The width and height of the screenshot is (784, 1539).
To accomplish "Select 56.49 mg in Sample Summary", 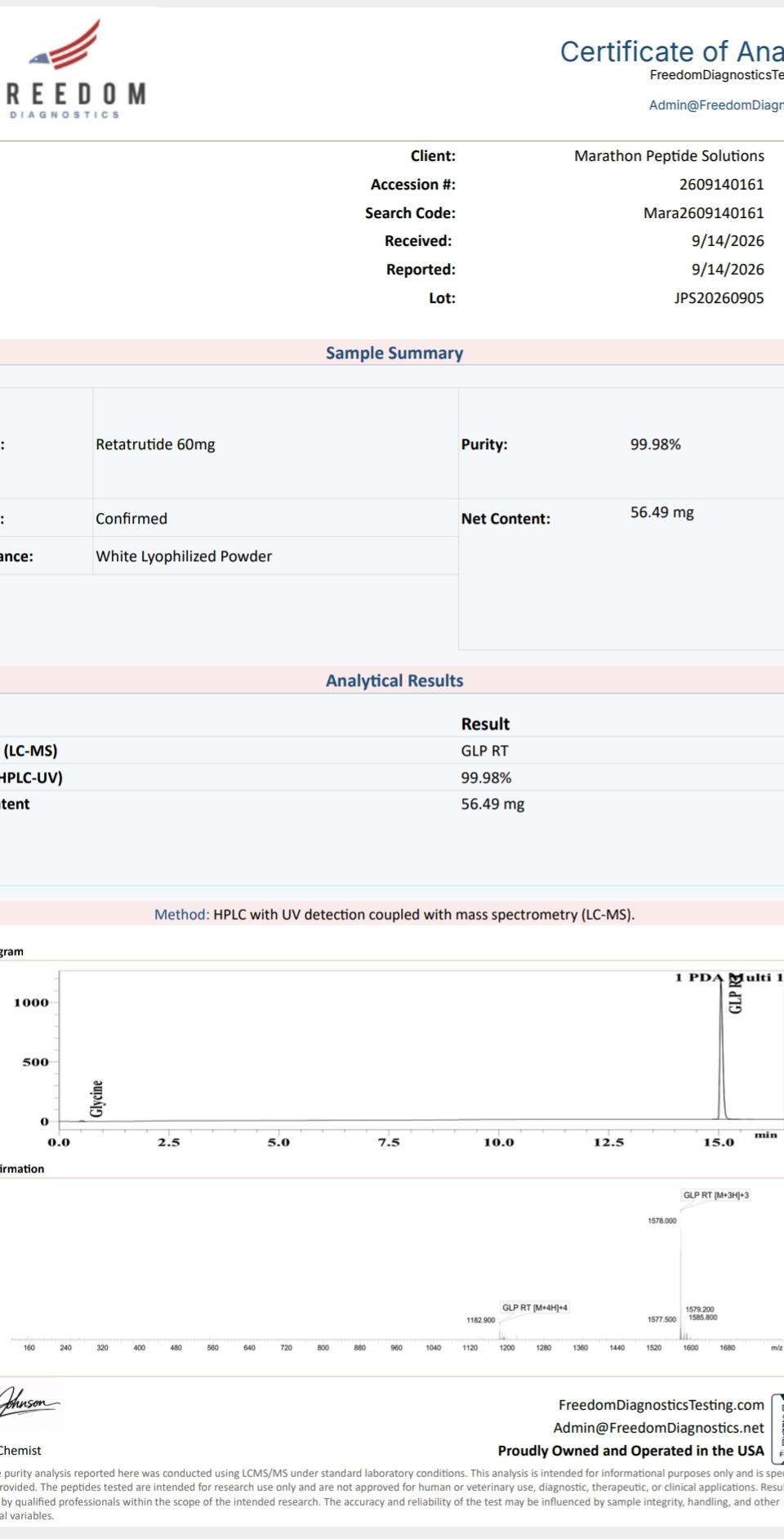I will [x=661, y=513].
